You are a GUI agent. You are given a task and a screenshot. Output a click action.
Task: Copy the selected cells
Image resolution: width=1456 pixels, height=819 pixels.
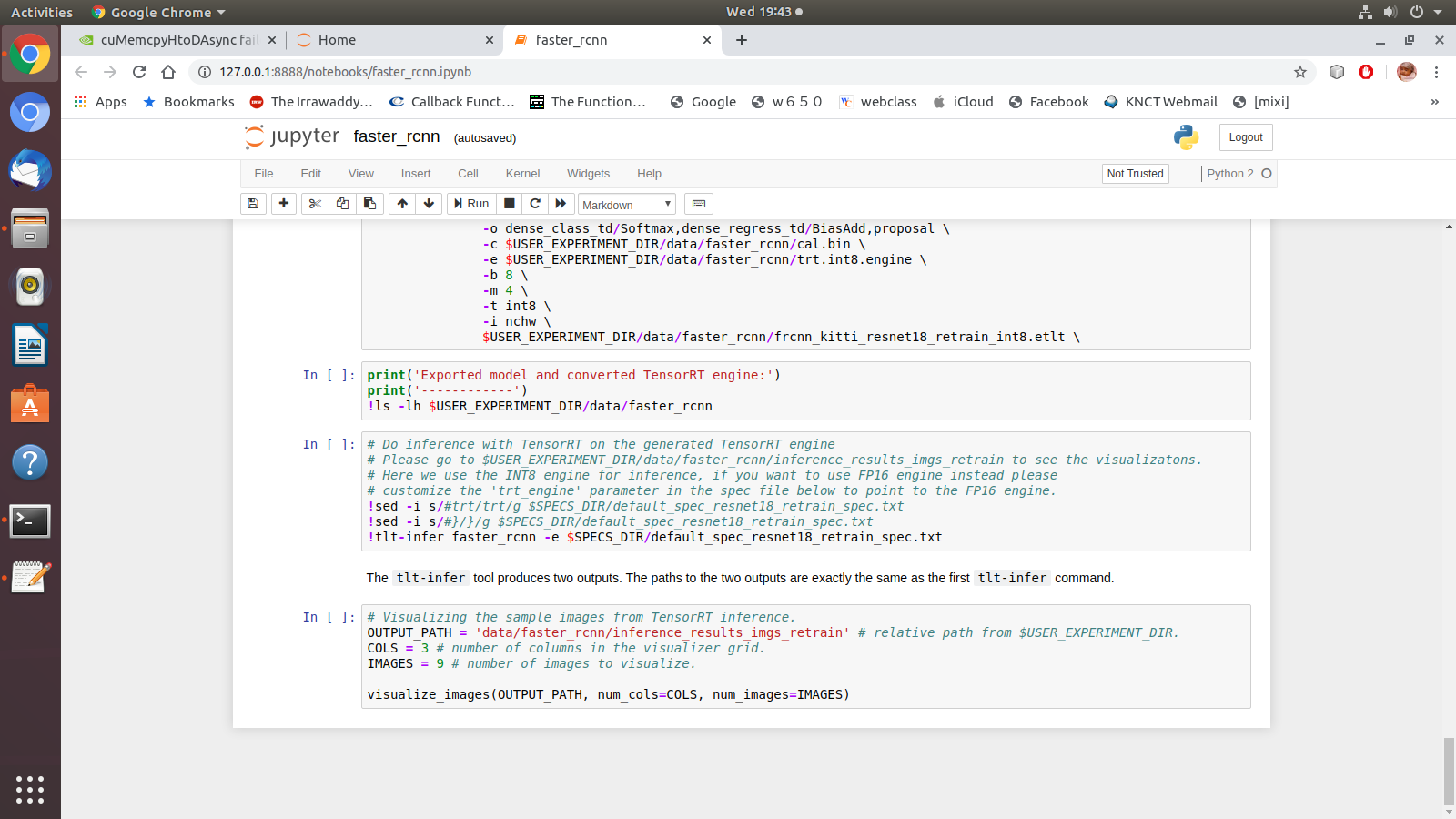click(342, 203)
